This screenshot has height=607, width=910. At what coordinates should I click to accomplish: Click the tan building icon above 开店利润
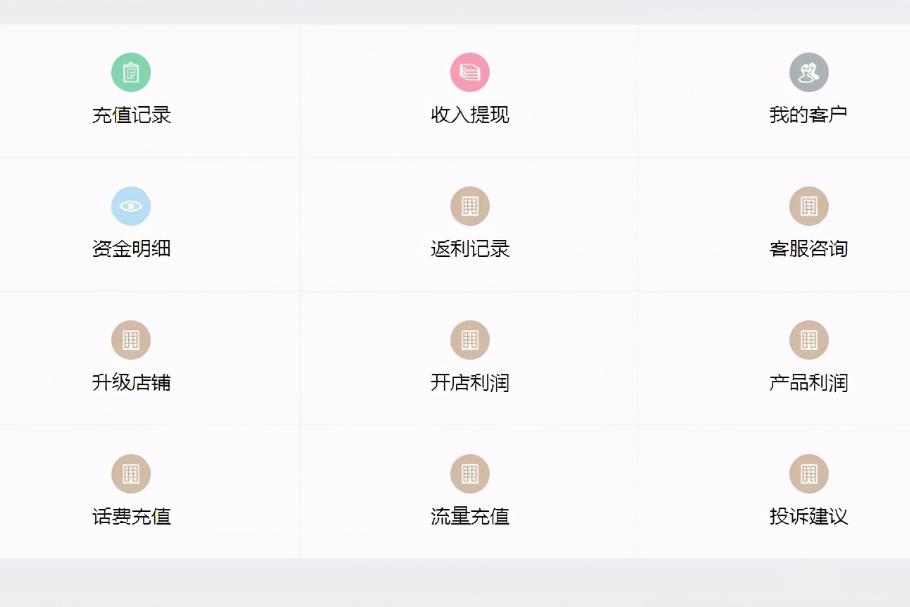[470, 340]
